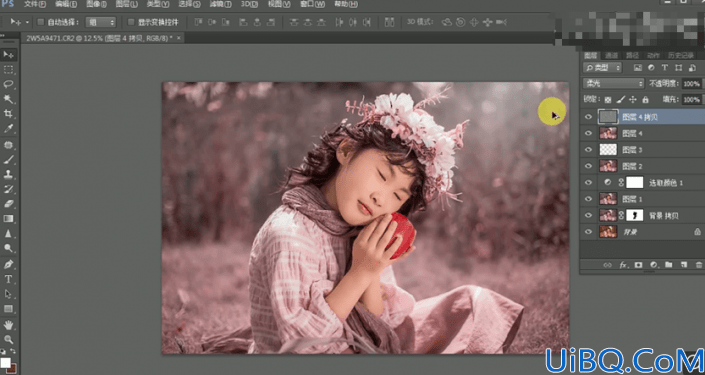
Task: Select the Lasso tool
Action: (x=8, y=84)
